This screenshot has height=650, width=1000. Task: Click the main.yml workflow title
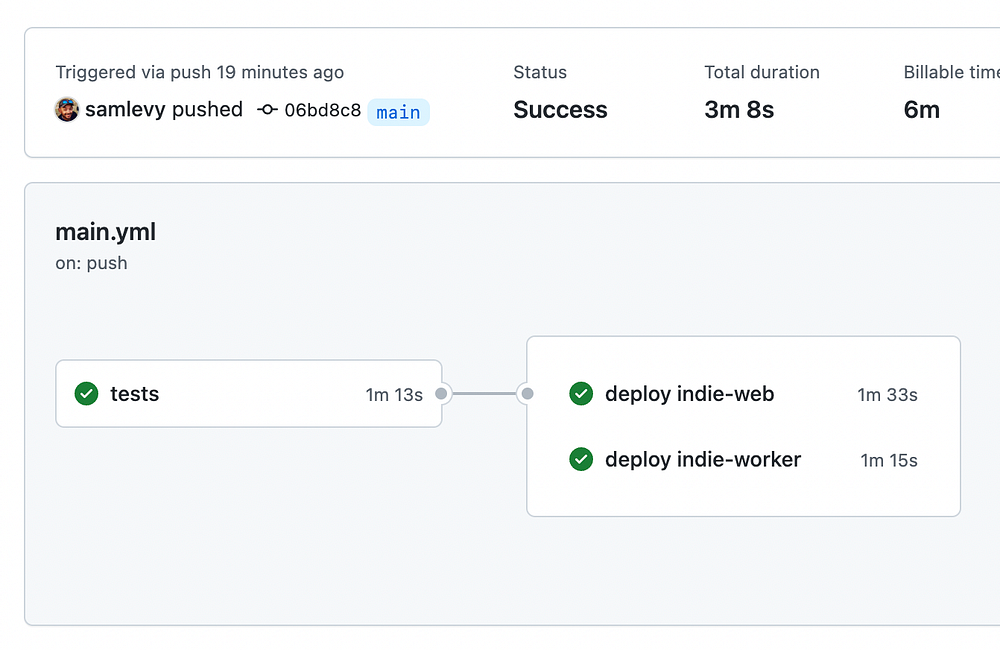[x=106, y=232]
